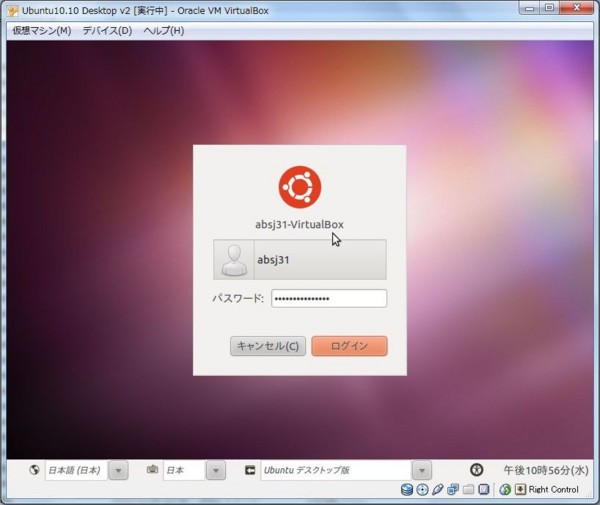The width and height of the screenshot is (600, 505).
Task: Click the keyboard layout icon
Action: (x=153, y=469)
